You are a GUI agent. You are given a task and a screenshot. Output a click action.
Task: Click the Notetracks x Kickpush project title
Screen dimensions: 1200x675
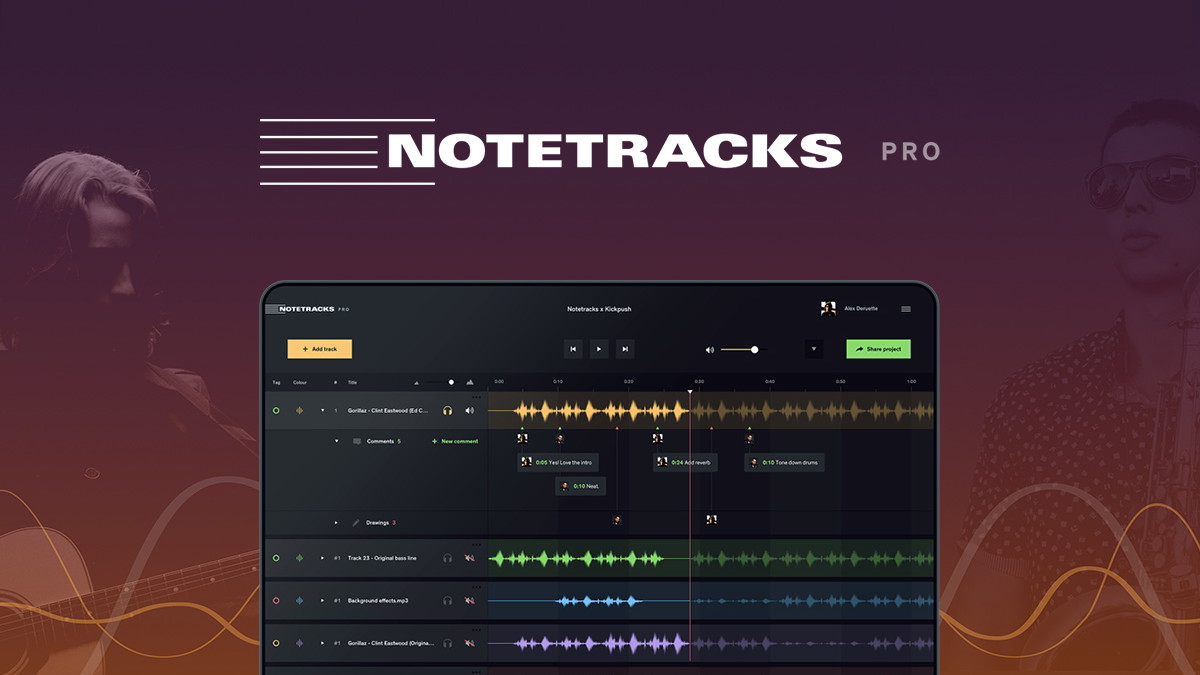pos(599,309)
